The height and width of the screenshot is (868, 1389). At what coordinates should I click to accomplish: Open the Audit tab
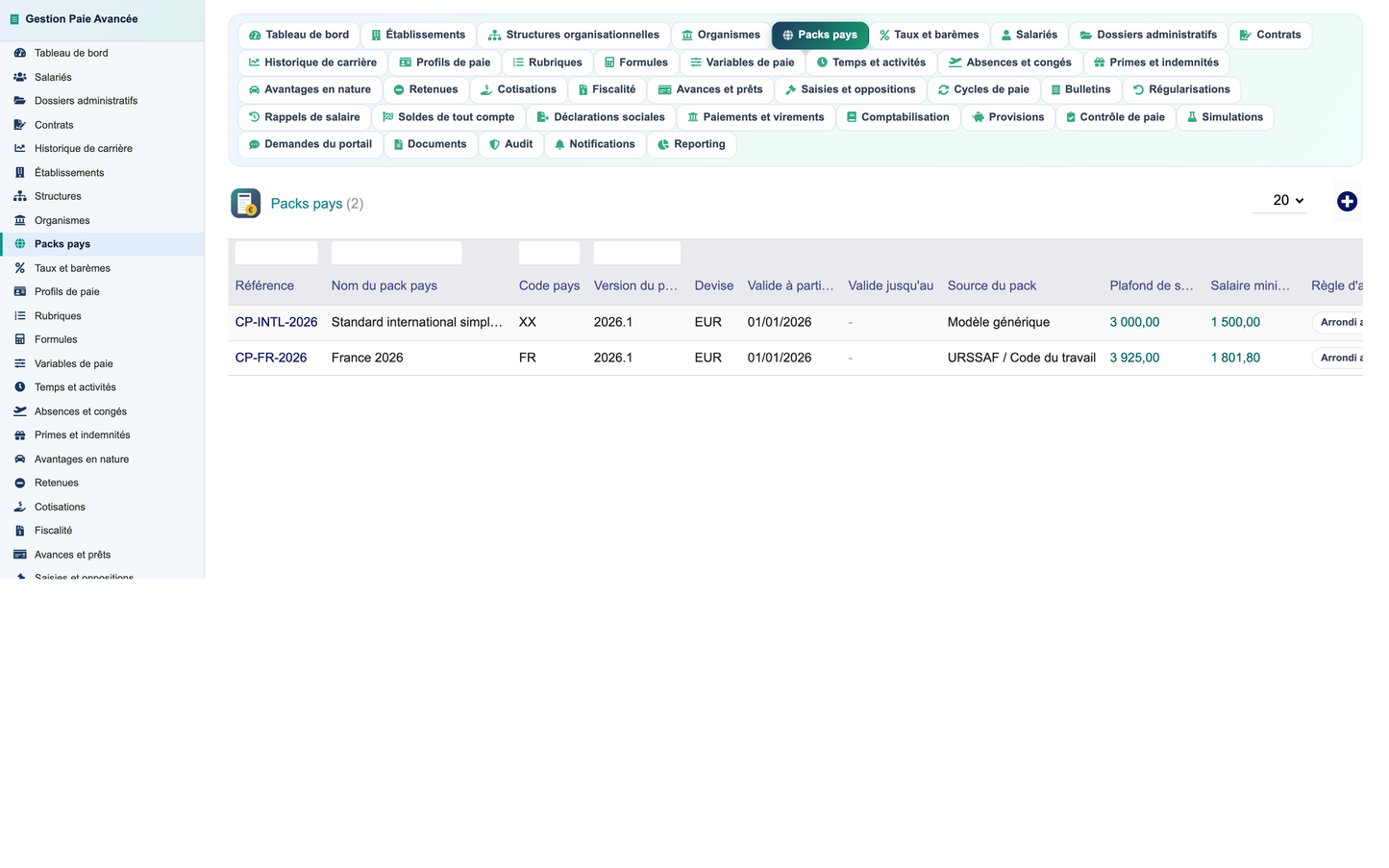510,144
